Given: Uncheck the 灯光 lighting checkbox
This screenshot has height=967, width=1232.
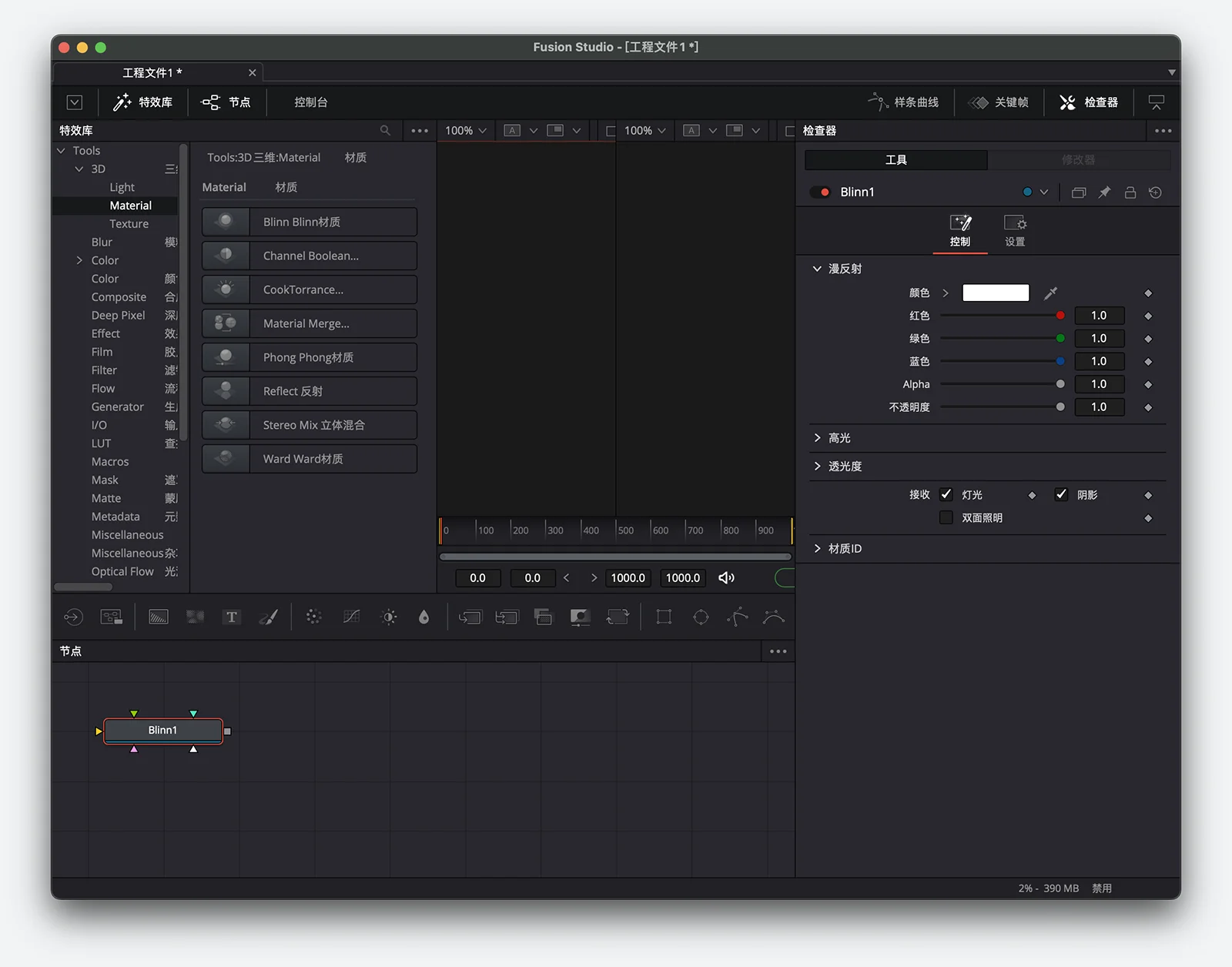Looking at the screenshot, I should click(x=946, y=495).
